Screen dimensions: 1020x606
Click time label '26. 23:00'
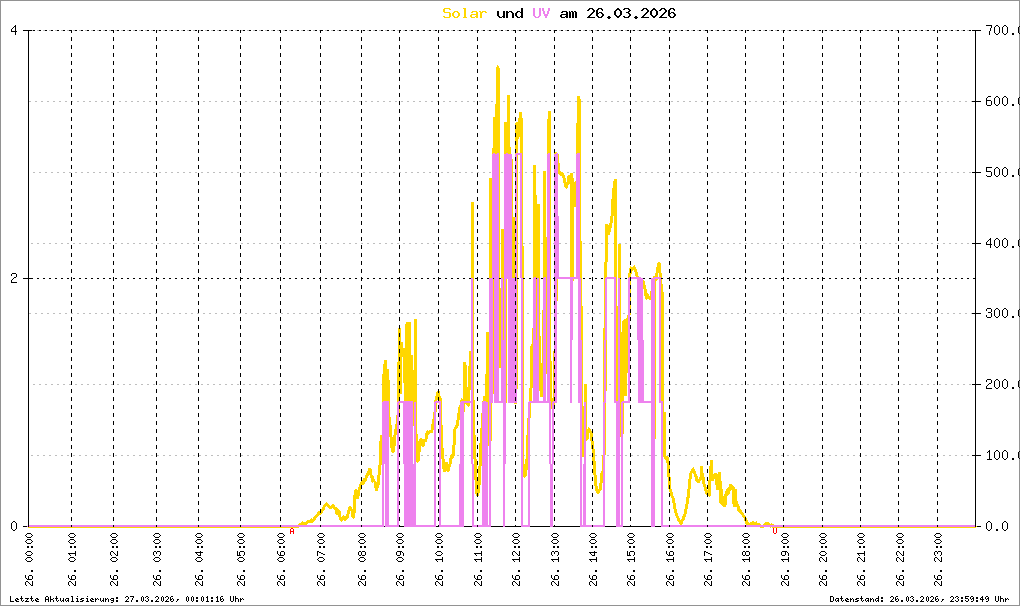coord(937,560)
